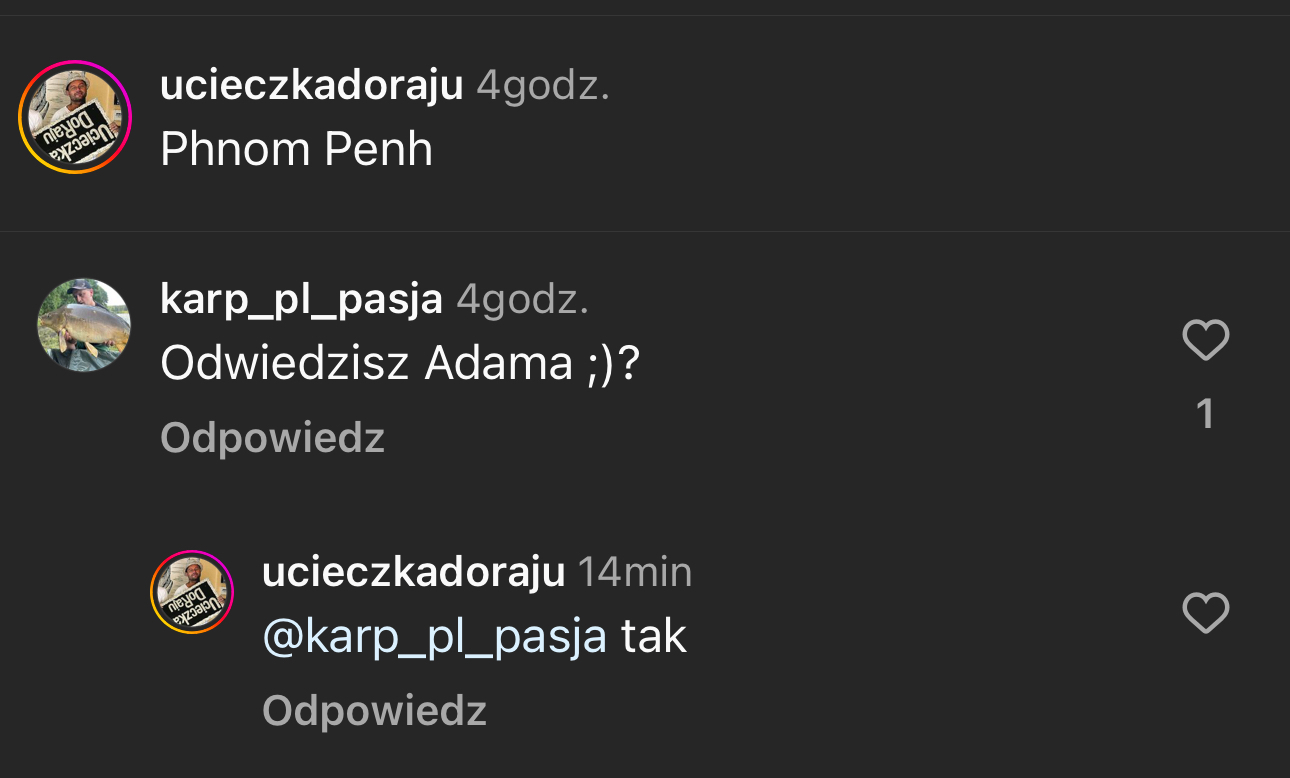Click the 4godz. timestamp beside karp_pl_pasja

click(x=523, y=299)
